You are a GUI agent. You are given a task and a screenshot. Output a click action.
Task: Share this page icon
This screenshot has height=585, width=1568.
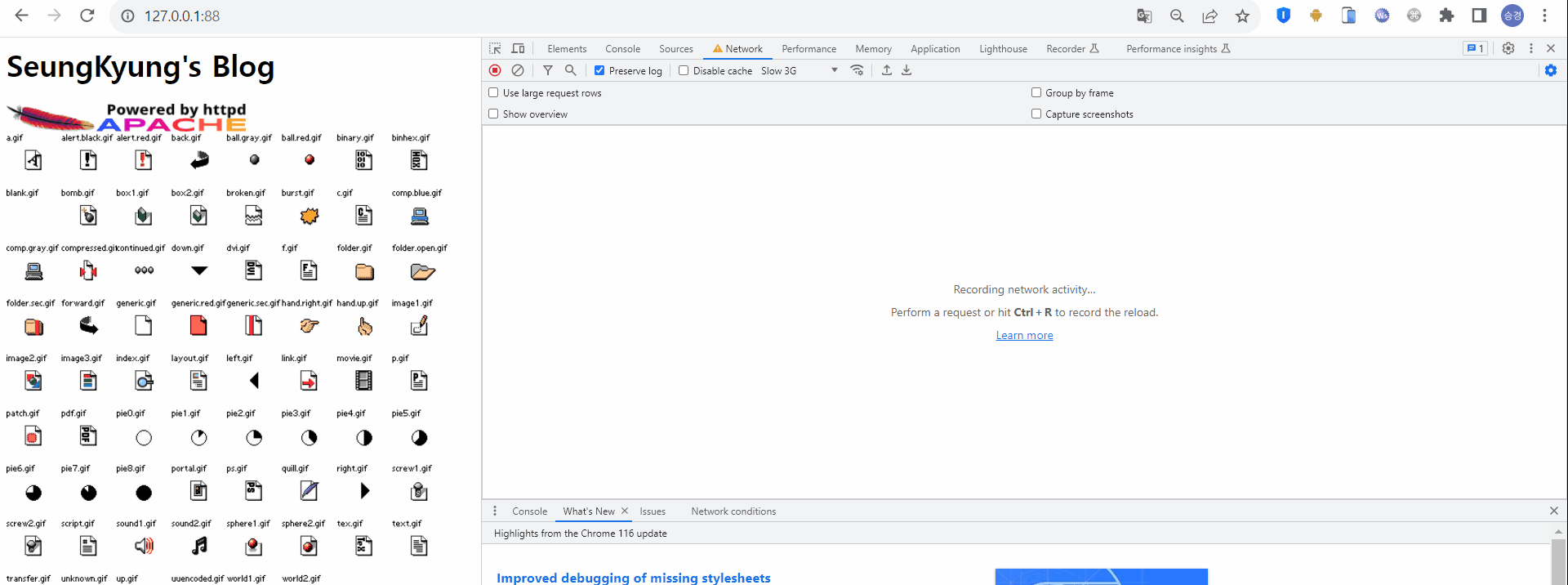coord(1209,16)
